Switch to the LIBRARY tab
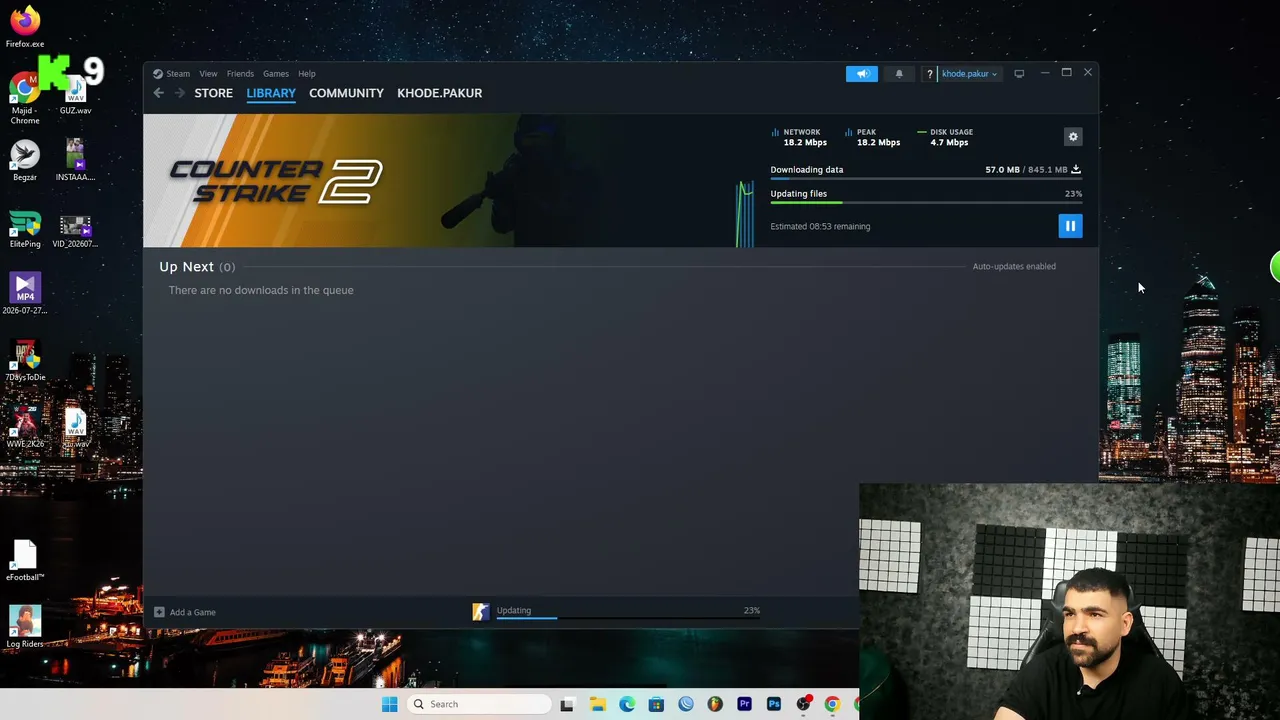The width and height of the screenshot is (1280, 720). [271, 93]
